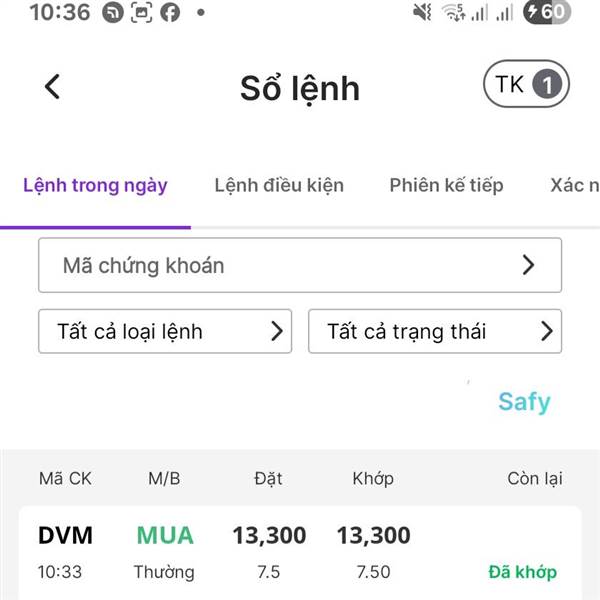Tap the Mã CK column header
Viewport: 600px width, 600px height.
pos(65,479)
